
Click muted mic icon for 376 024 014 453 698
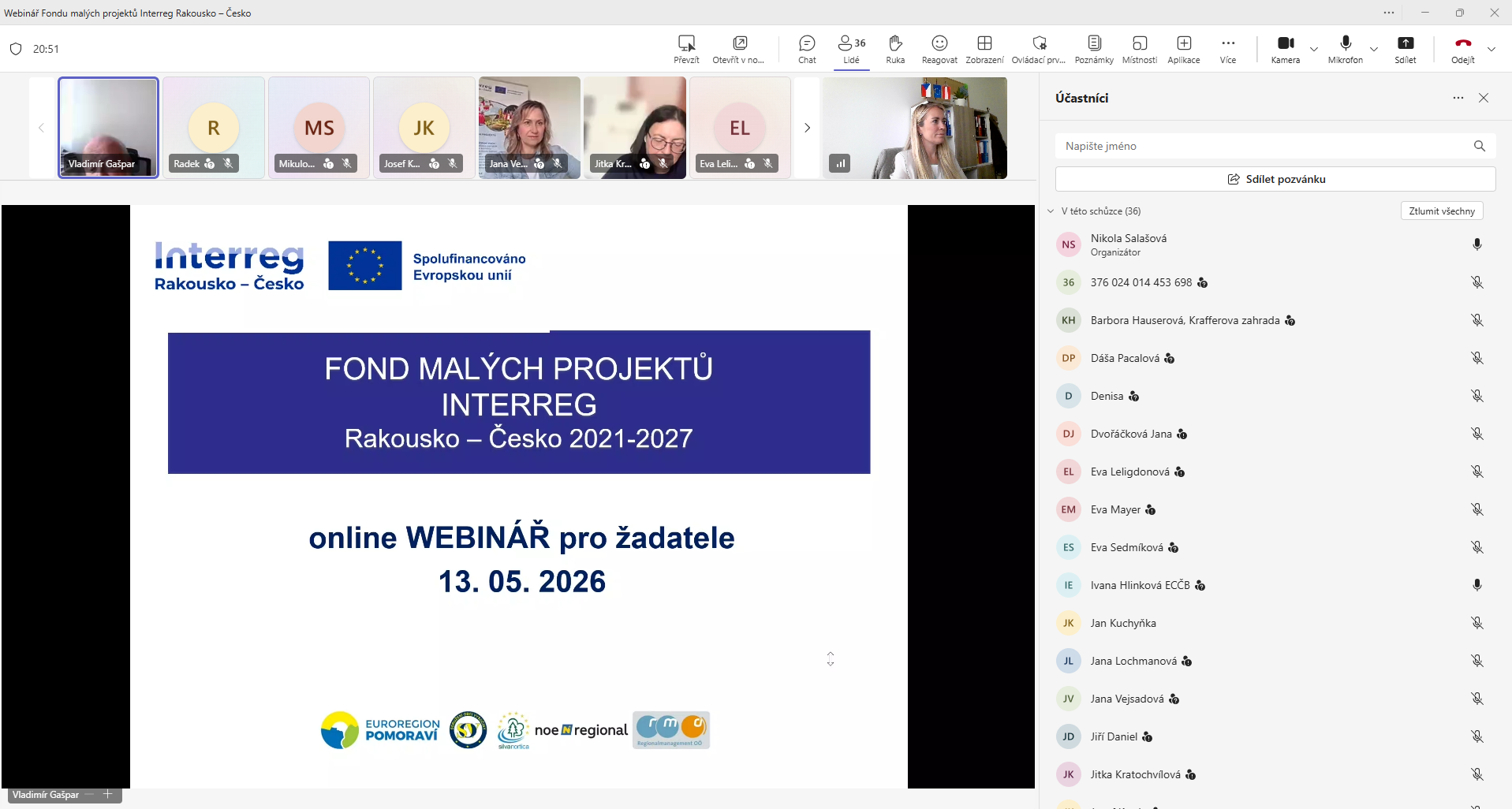(x=1477, y=282)
